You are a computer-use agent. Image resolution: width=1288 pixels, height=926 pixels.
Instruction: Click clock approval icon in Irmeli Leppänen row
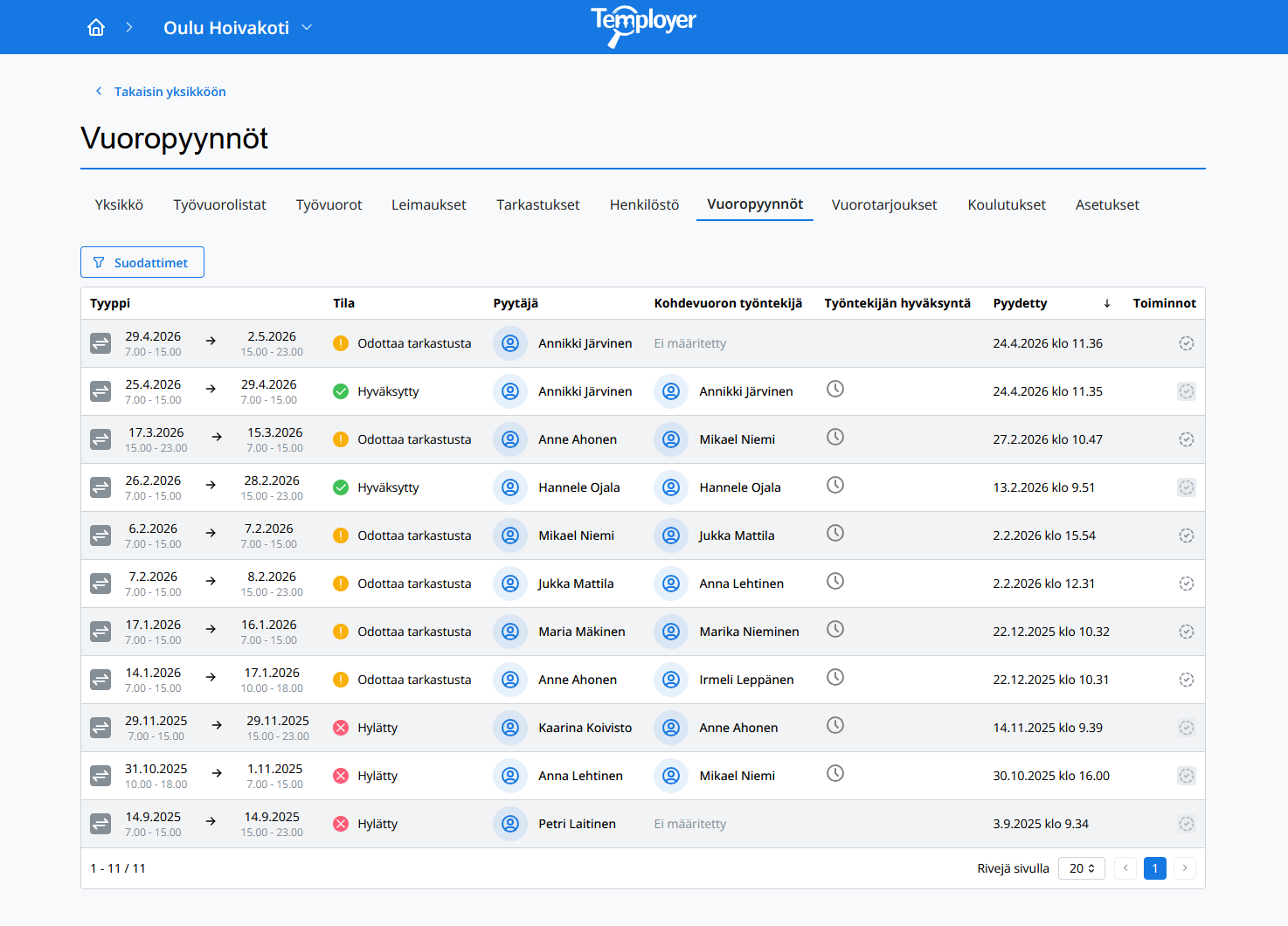pos(835,677)
